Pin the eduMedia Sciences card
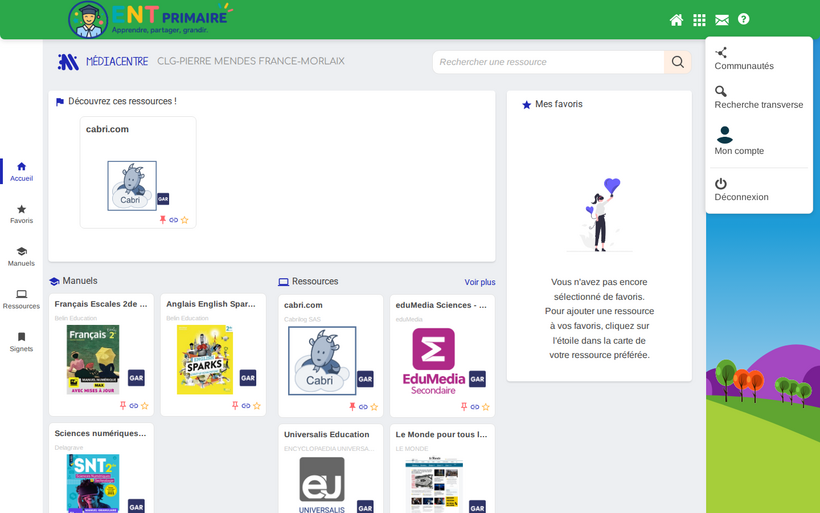 464,406
